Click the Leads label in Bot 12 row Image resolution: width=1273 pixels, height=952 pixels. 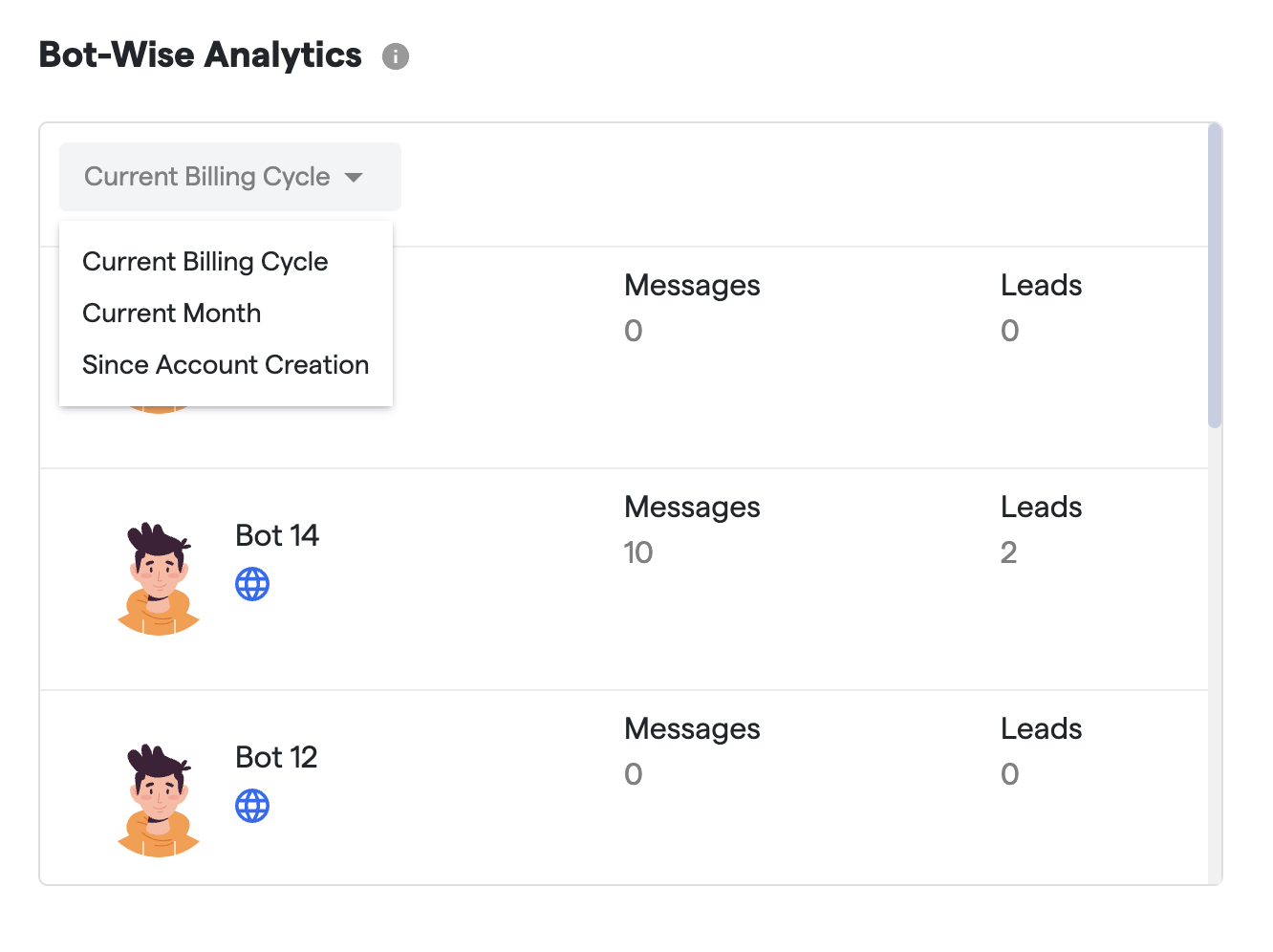tap(1041, 729)
